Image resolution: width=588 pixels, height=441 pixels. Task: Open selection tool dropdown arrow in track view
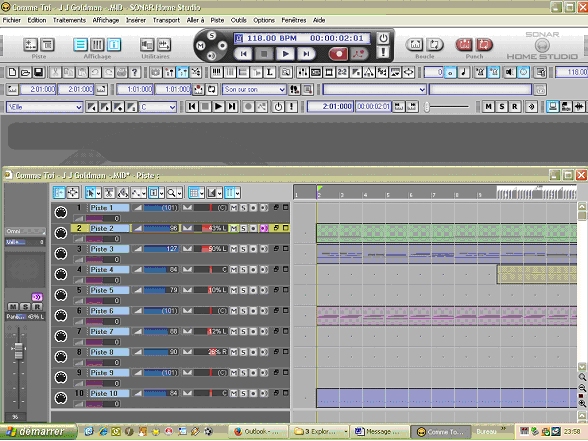(99, 194)
